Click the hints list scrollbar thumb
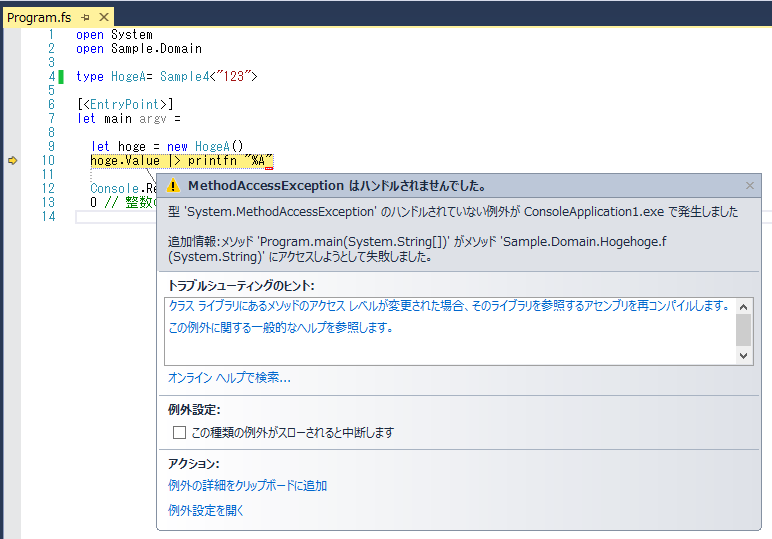This screenshot has width=772, height=539. click(743, 330)
